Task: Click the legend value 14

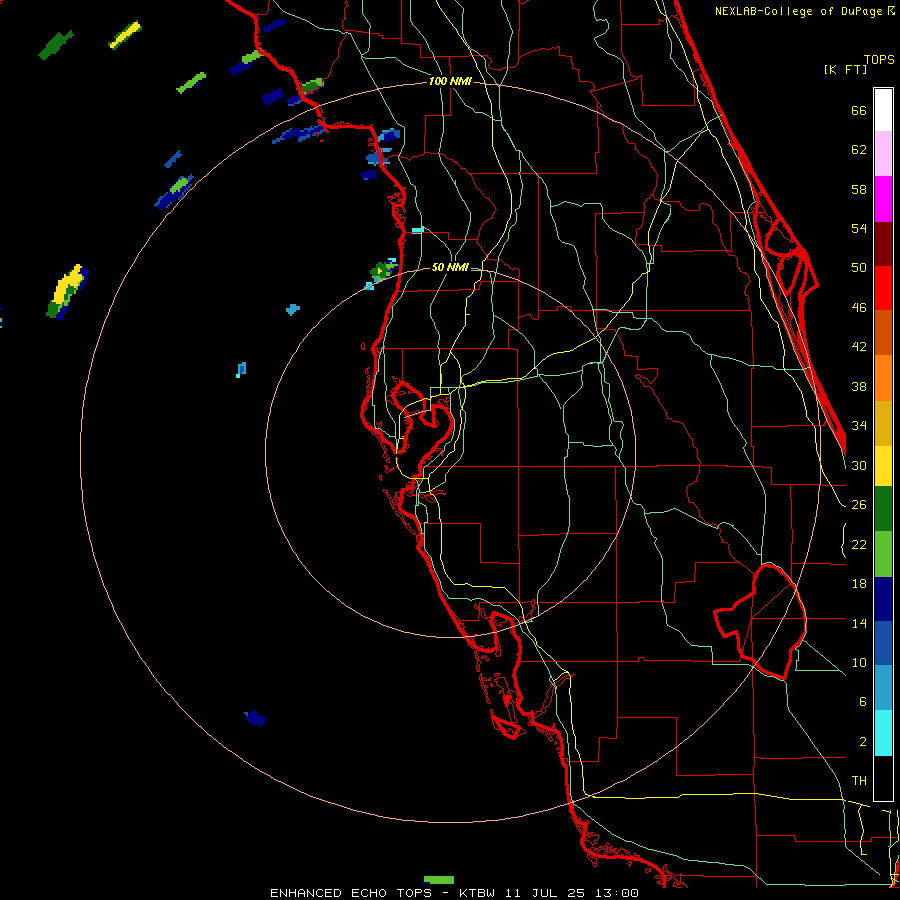Action: tap(859, 623)
